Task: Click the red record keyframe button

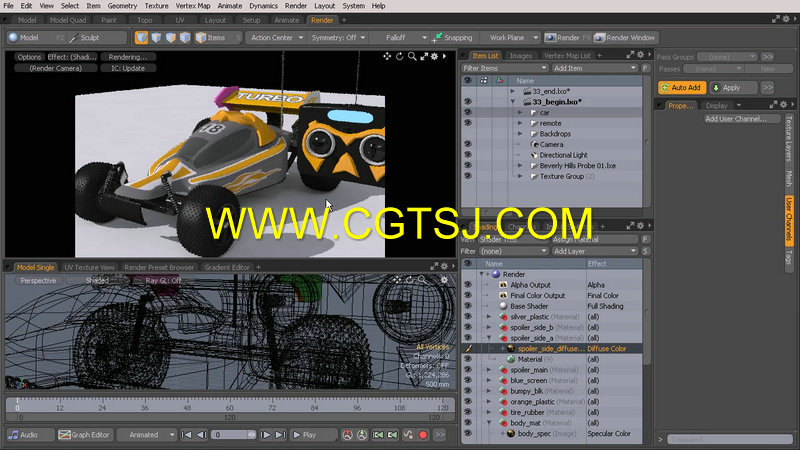Action: pos(423,435)
